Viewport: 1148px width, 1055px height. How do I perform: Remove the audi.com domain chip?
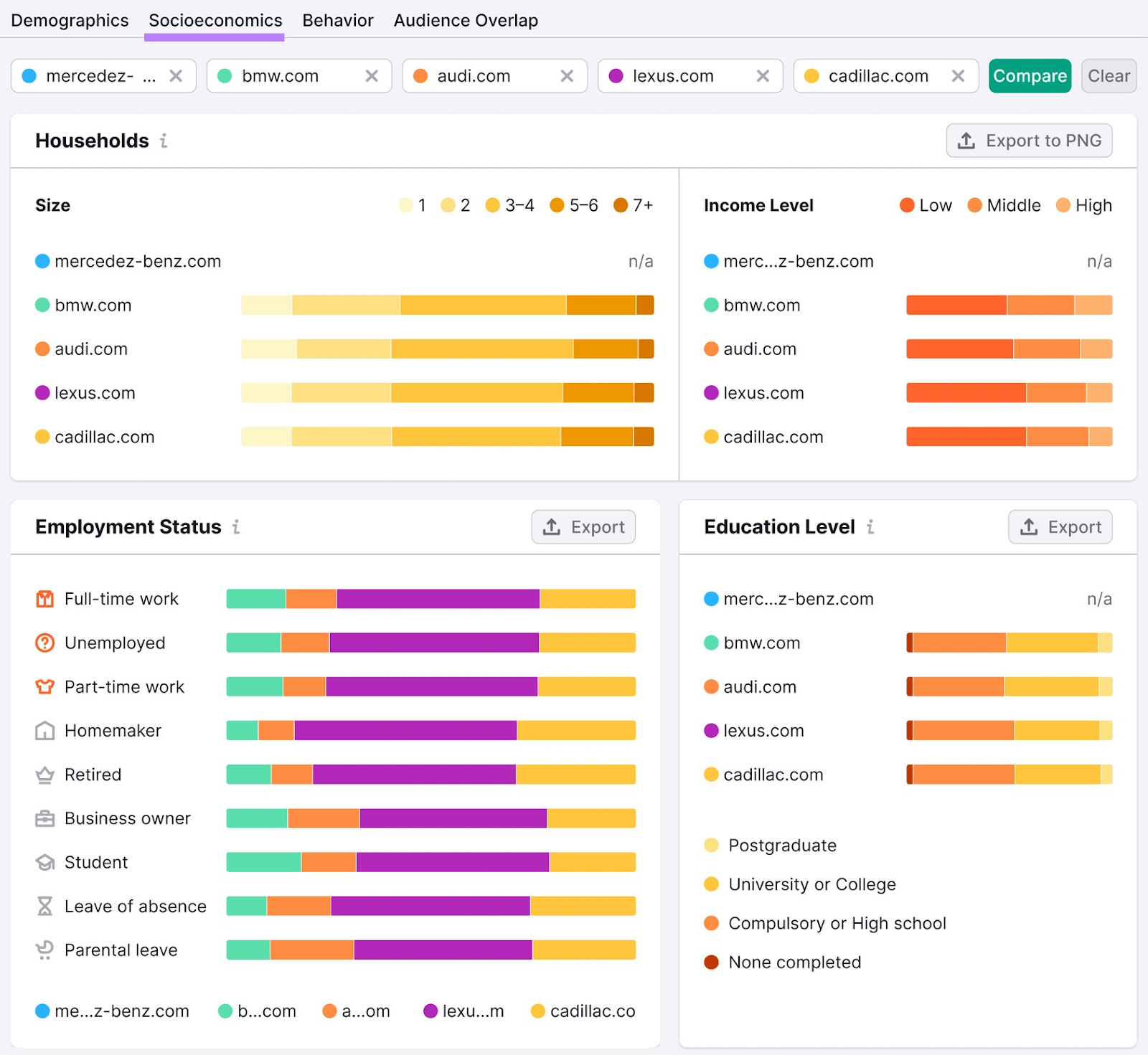click(568, 75)
